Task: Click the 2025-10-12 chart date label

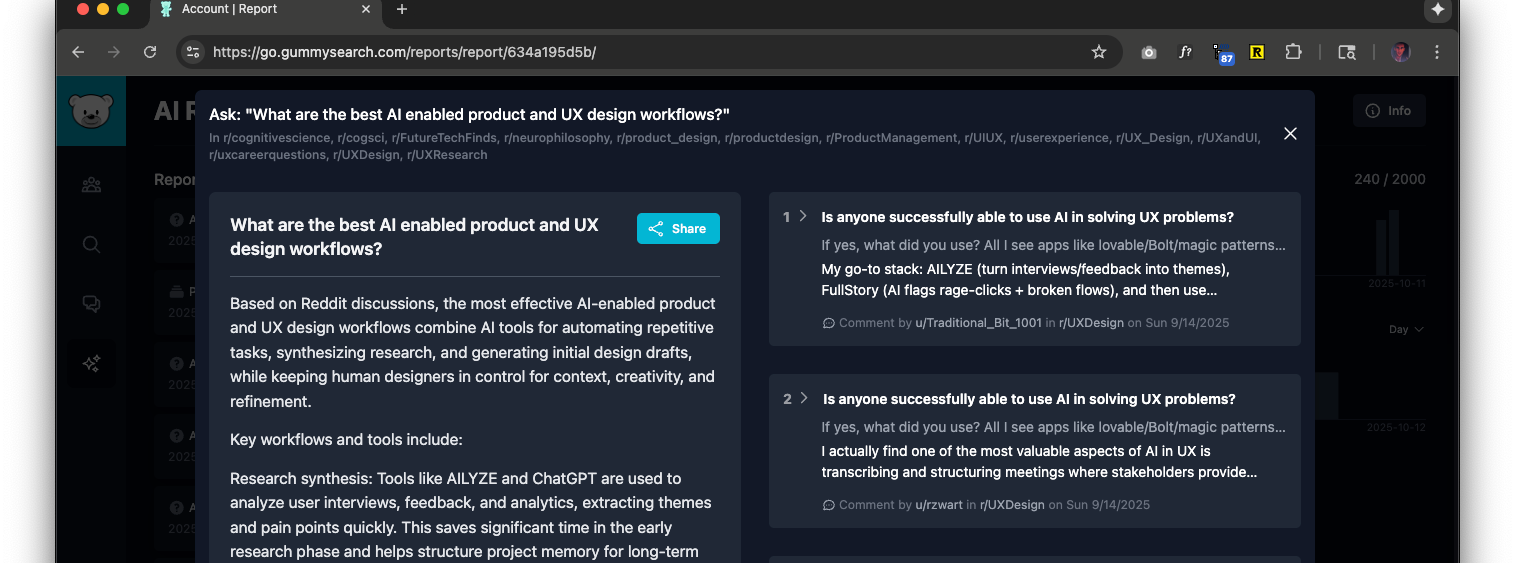Action: click(x=1397, y=428)
